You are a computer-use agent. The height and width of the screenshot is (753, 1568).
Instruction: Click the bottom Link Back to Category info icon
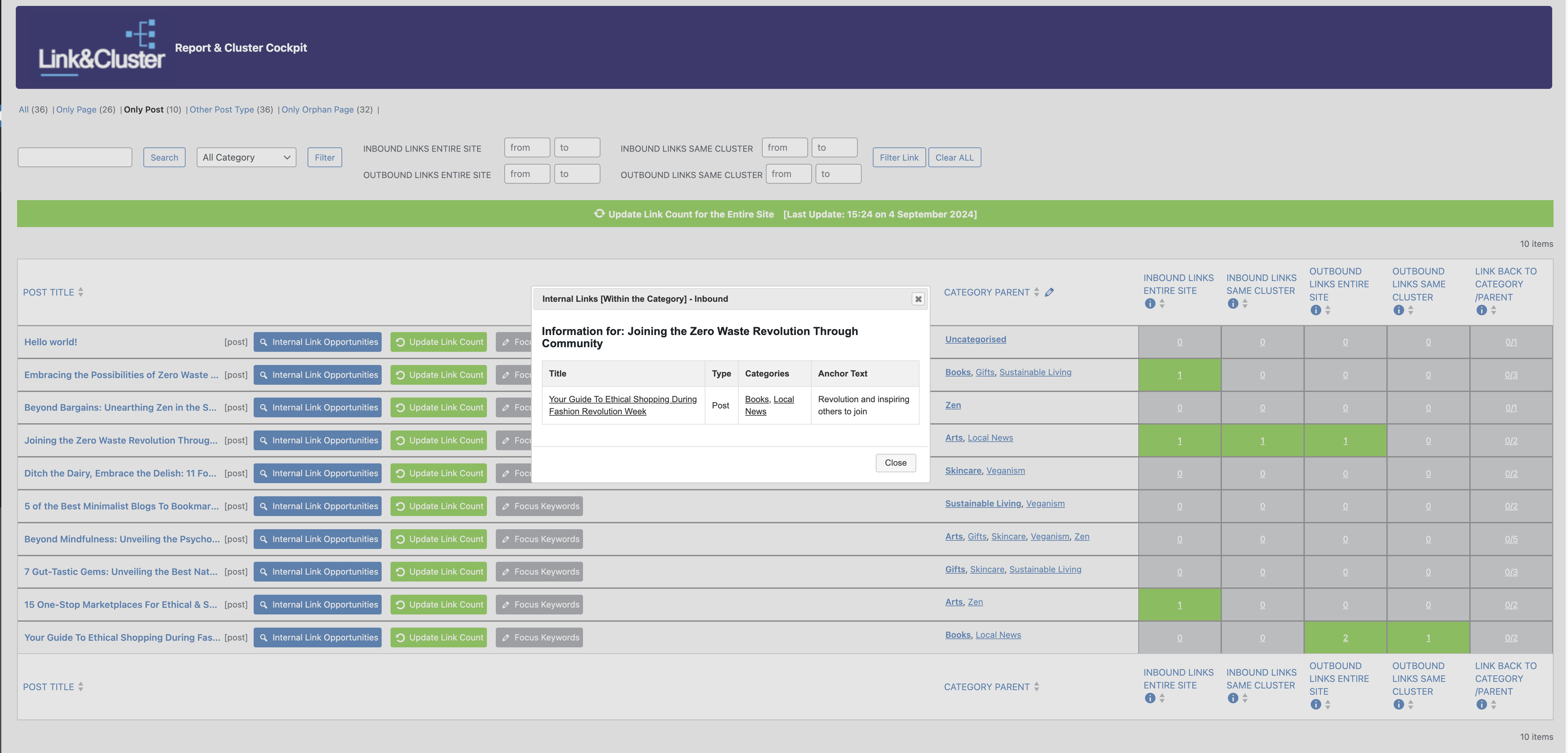(1481, 705)
